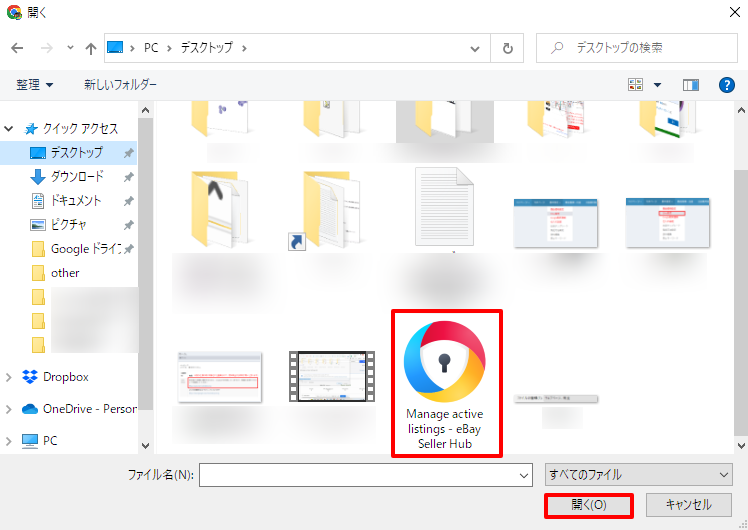Image resolution: width=748 pixels, height=530 pixels.
Task: Click the デスクトップの検索 search box
Action: [637, 48]
